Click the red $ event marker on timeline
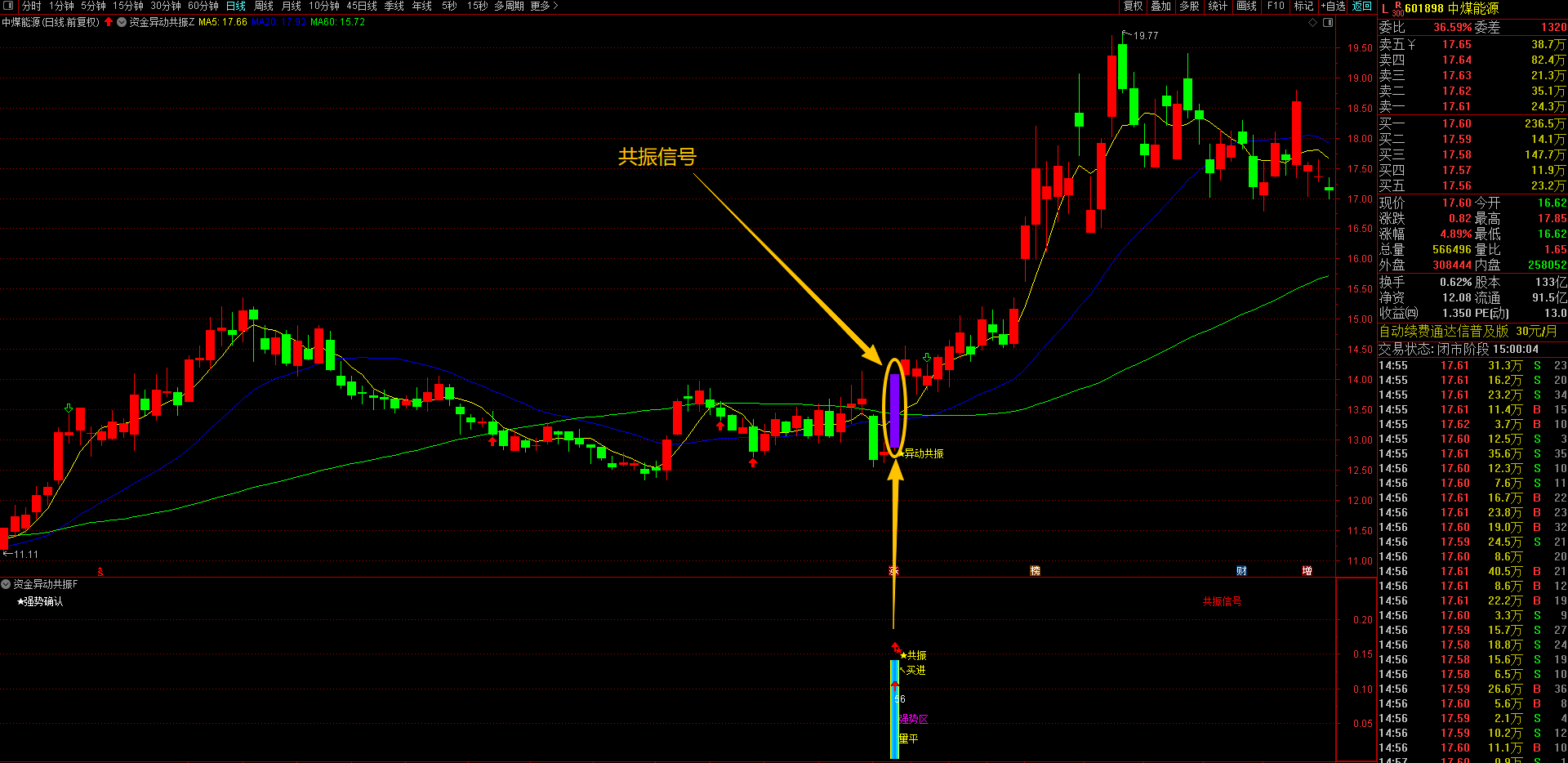 click(100, 571)
